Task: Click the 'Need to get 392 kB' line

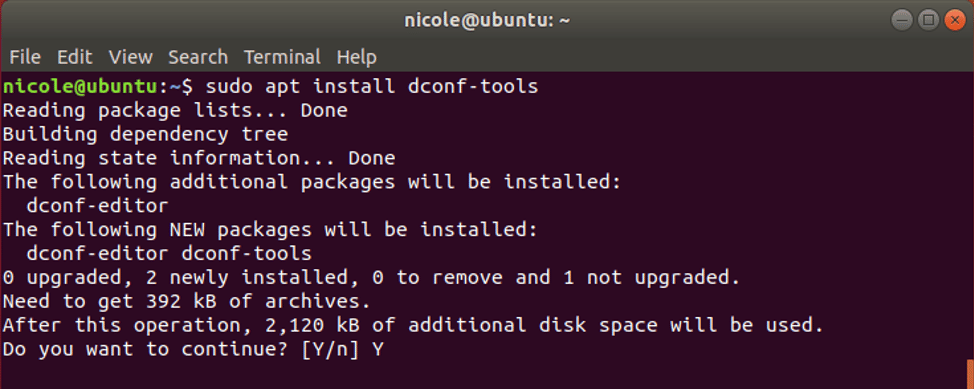Action: pos(187,302)
